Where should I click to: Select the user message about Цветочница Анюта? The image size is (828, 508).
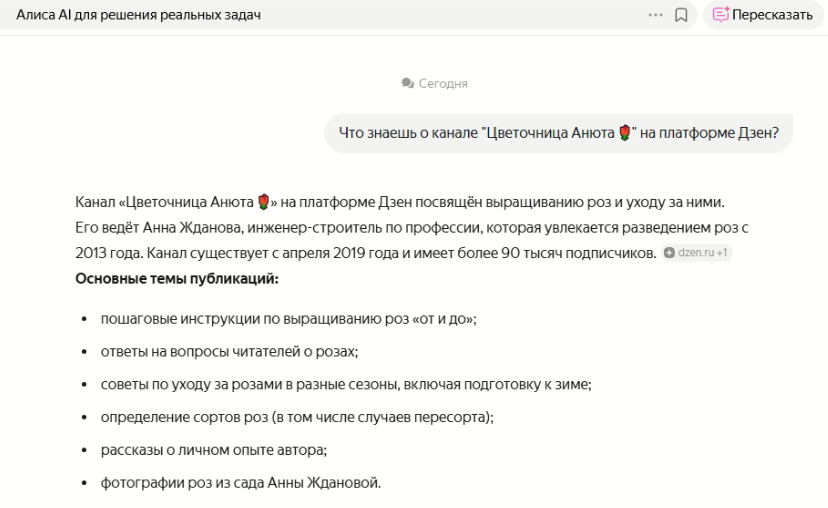pyautogui.click(x=558, y=133)
